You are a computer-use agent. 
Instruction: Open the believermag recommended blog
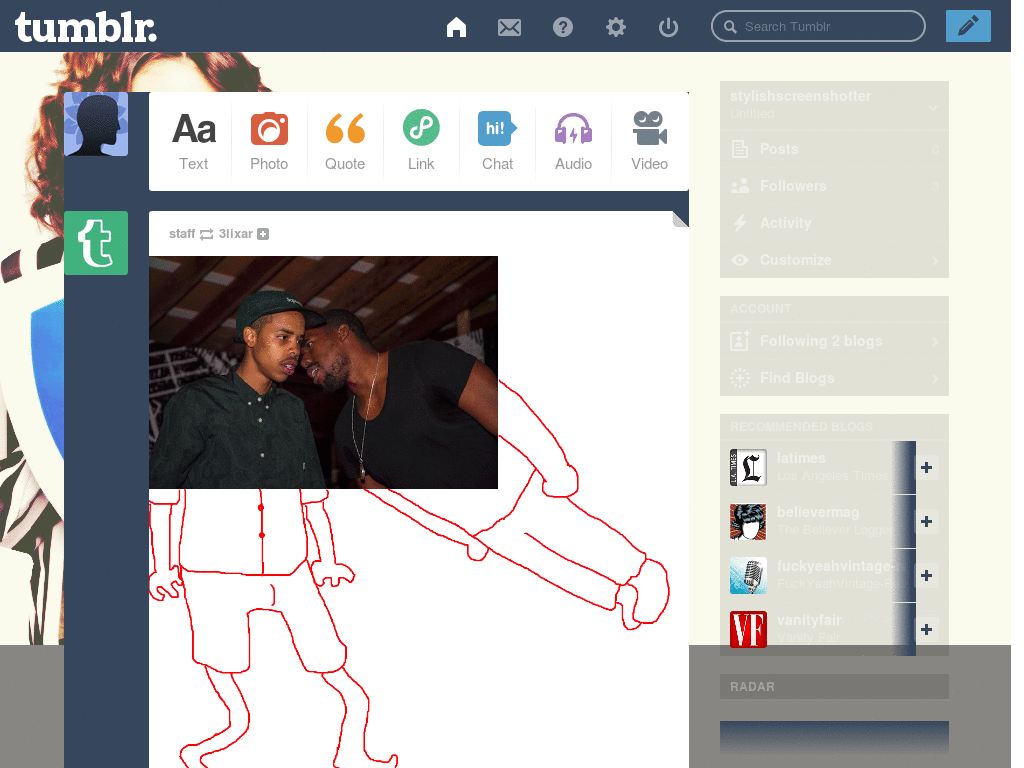point(818,512)
